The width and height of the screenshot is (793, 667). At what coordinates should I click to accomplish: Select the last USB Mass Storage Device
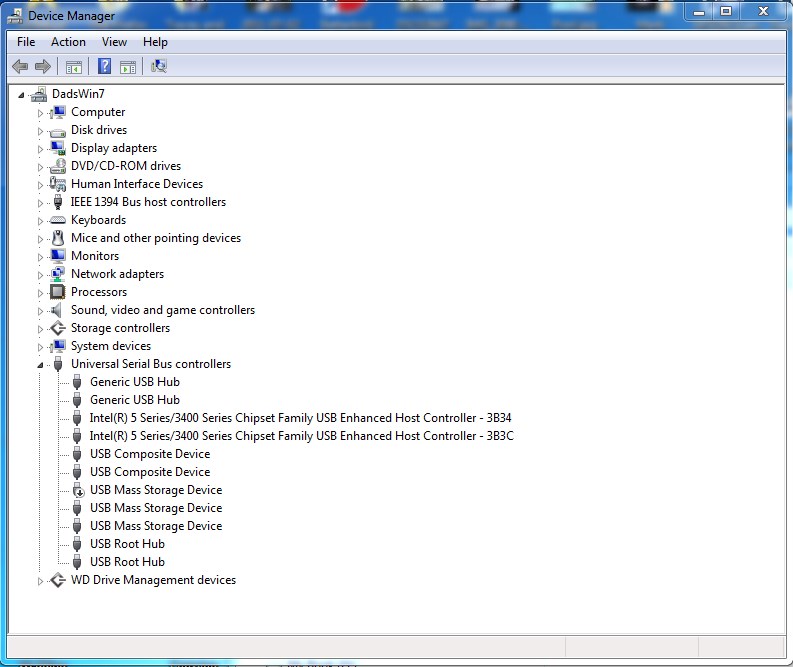pyautogui.click(x=156, y=526)
